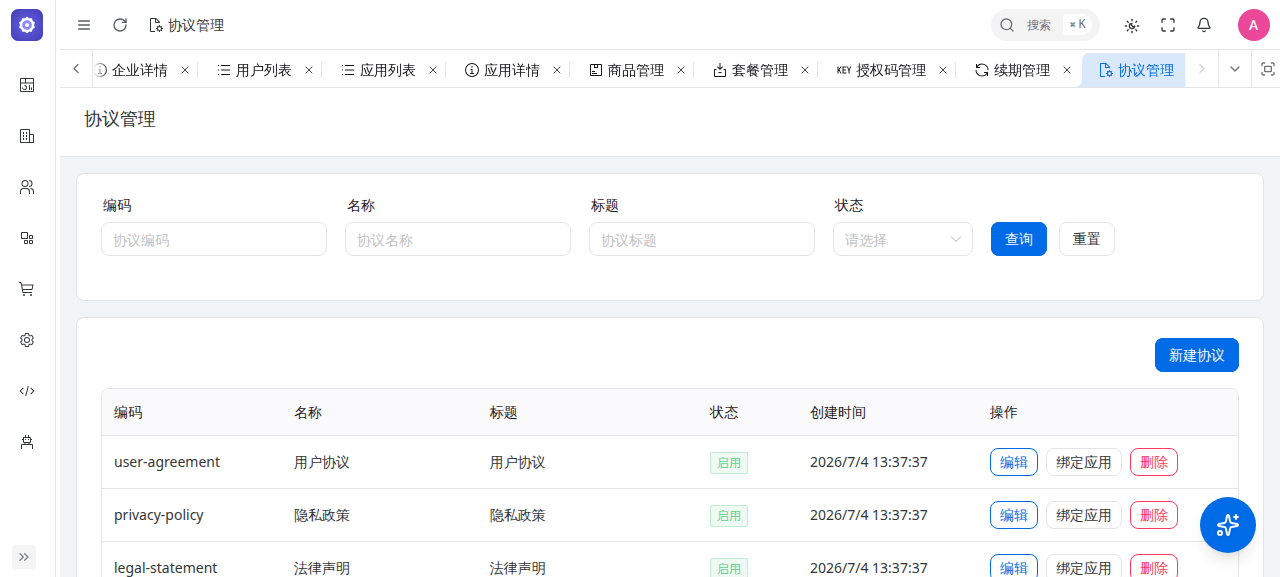The height and width of the screenshot is (577, 1280).
Task: Select the active 协议管理 tab
Action: pos(1136,70)
